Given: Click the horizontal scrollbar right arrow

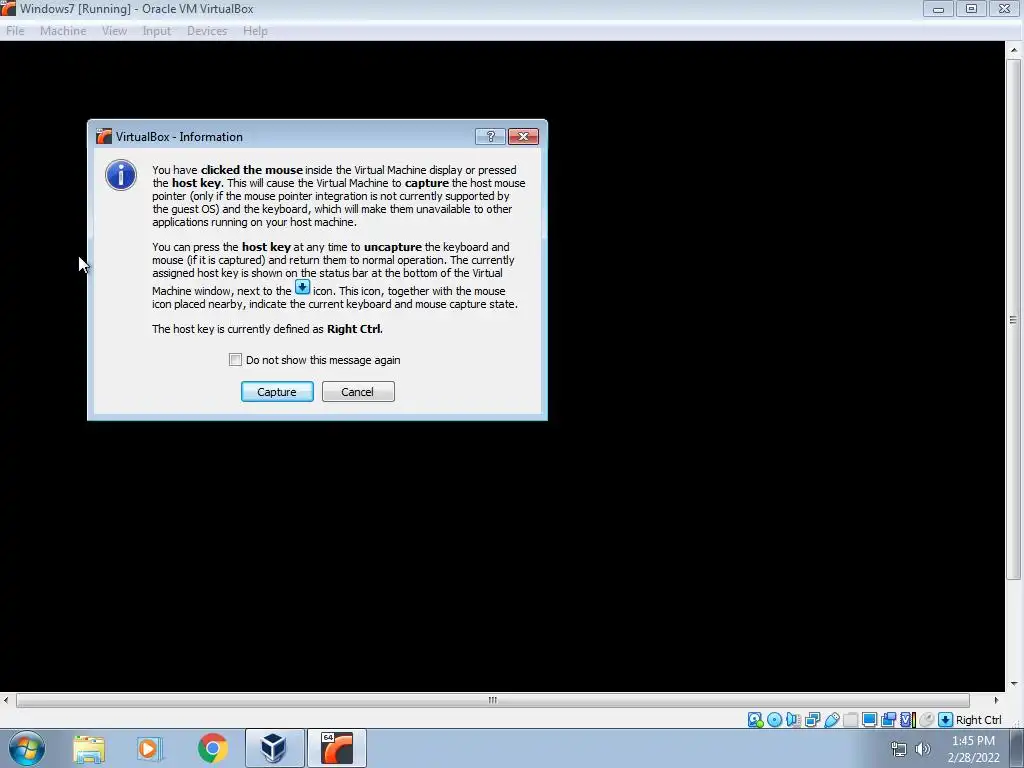Looking at the screenshot, I should (997, 700).
